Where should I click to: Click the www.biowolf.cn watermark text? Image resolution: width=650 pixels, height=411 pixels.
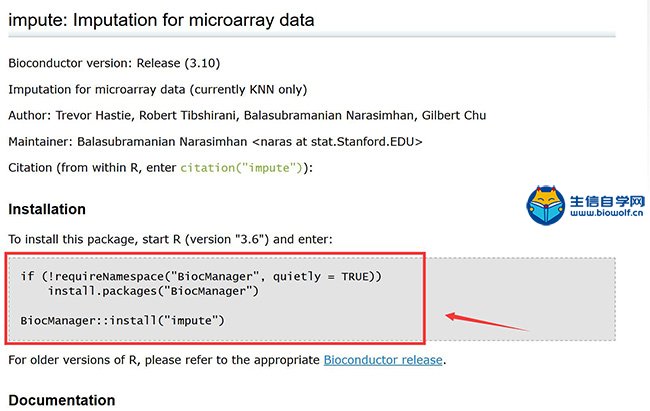[x=607, y=213]
